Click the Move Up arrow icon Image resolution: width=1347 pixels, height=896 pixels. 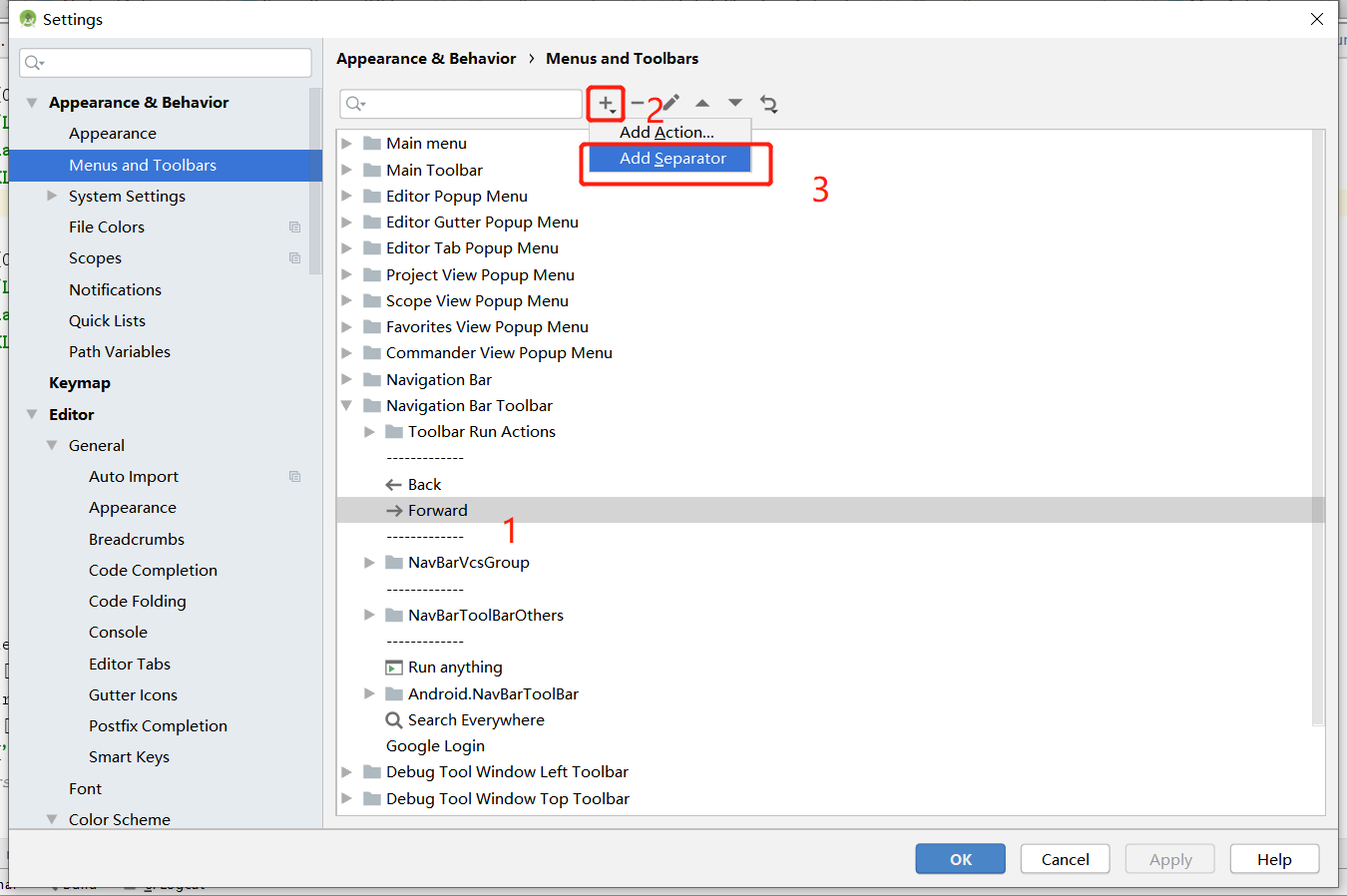tap(702, 104)
